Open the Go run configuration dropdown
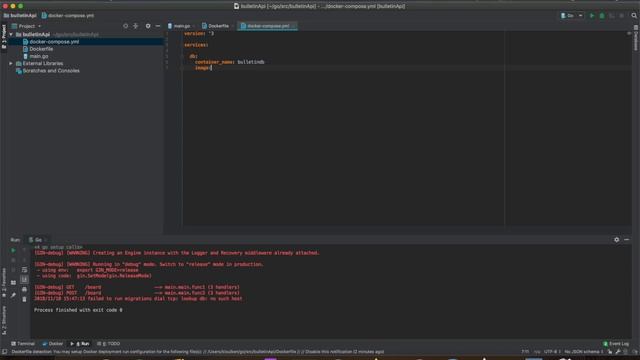Viewport: 640px width, 360px height. [x=572, y=16]
